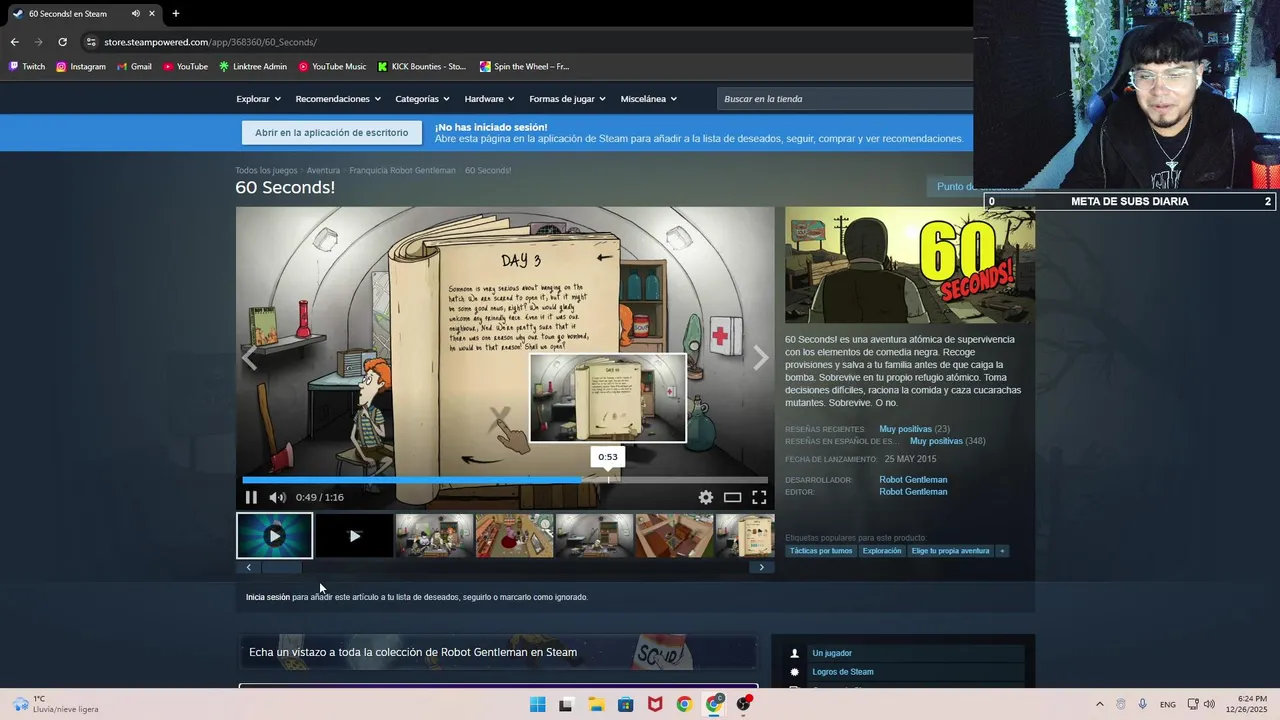Show next media with right arrow on video
This screenshot has height=720, width=1280.
point(760,357)
